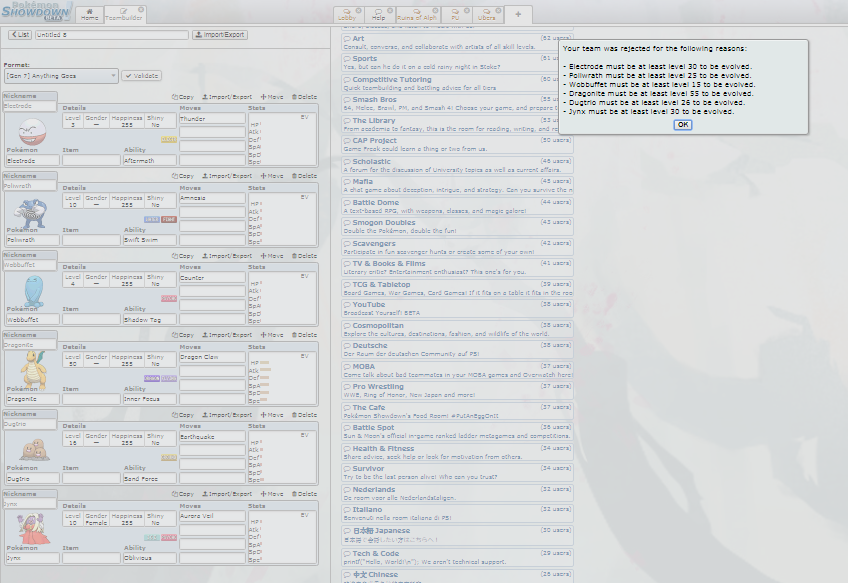The width and height of the screenshot is (848, 583).
Task: Edit the team name field 'Untitled 8'
Action: (111, 35)
